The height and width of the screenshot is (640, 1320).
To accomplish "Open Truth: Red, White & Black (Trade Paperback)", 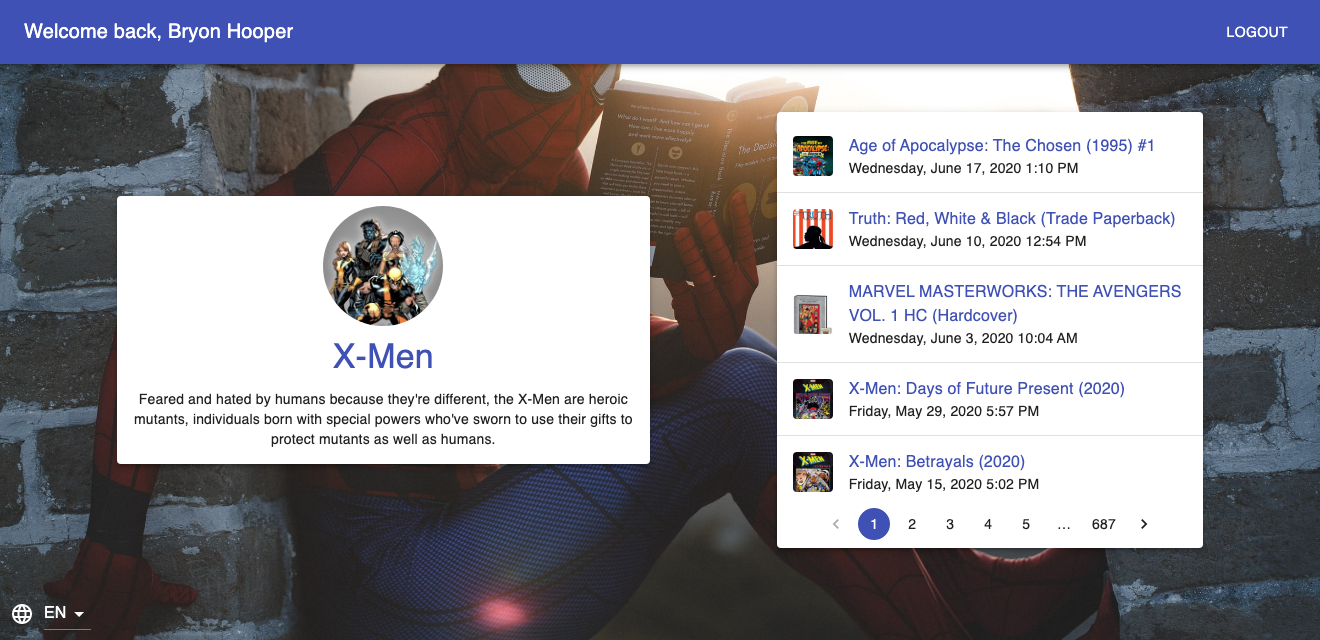I will tap(1011, 218).
